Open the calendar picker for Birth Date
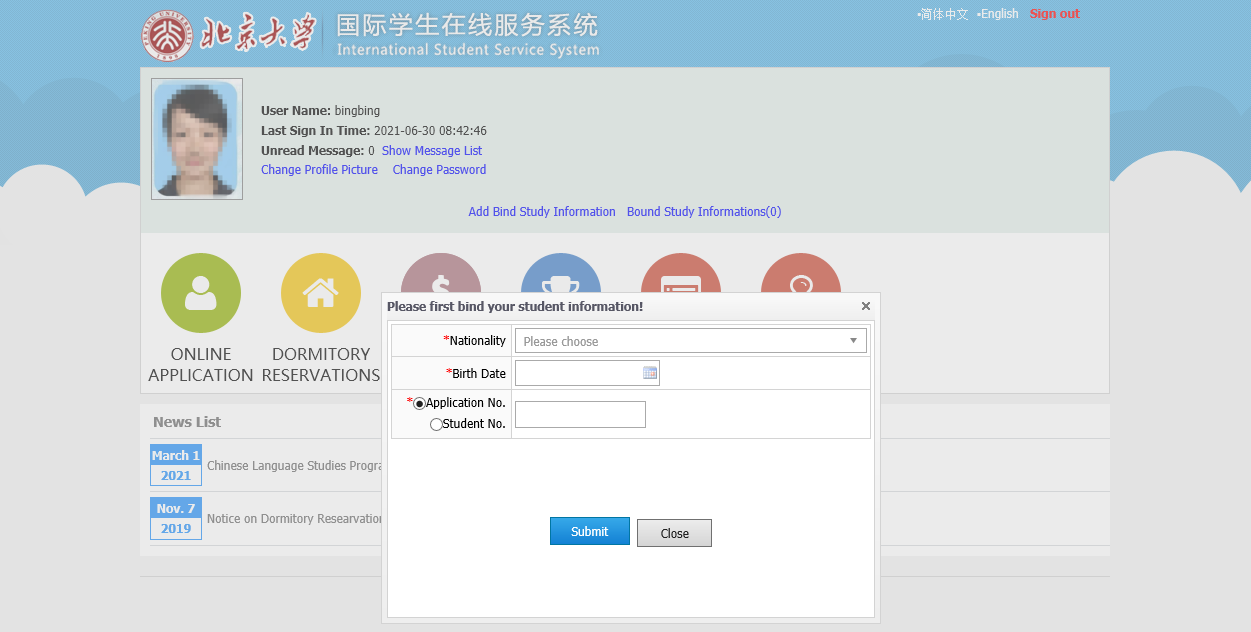 pyautogui.click(x=650, y=373)
